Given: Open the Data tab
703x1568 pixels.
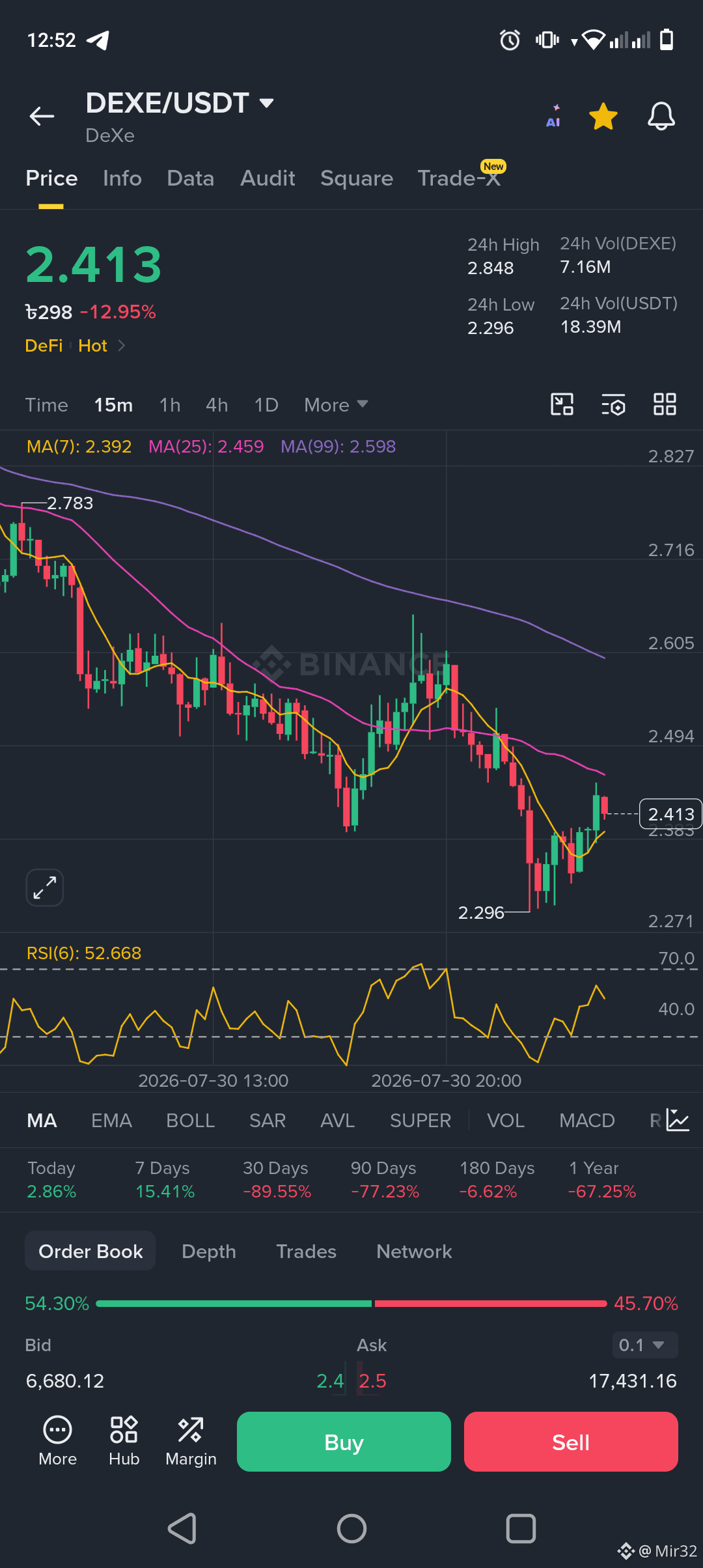Looking at the screenshot, I should tap(191, 178).
